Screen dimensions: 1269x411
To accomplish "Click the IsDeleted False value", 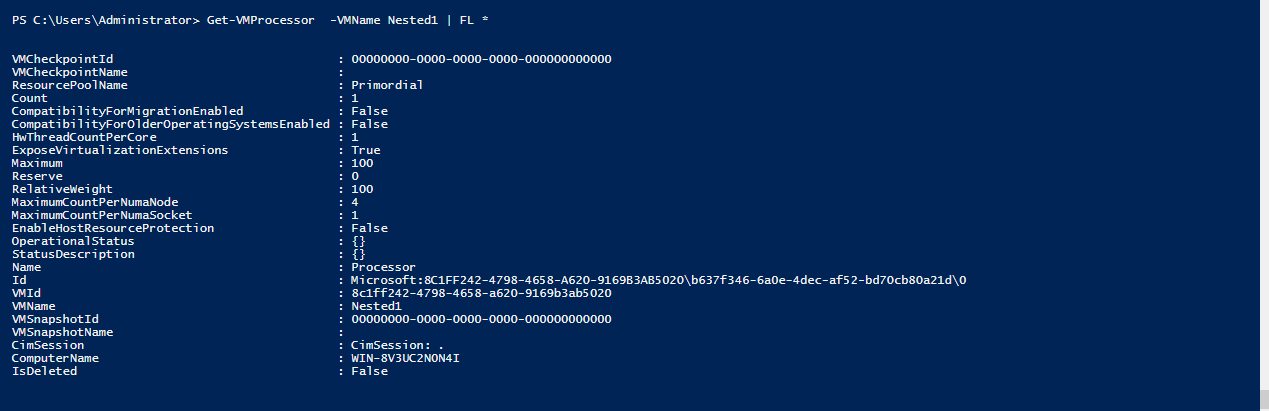I will pyautogui.click(x=369, y=371).
